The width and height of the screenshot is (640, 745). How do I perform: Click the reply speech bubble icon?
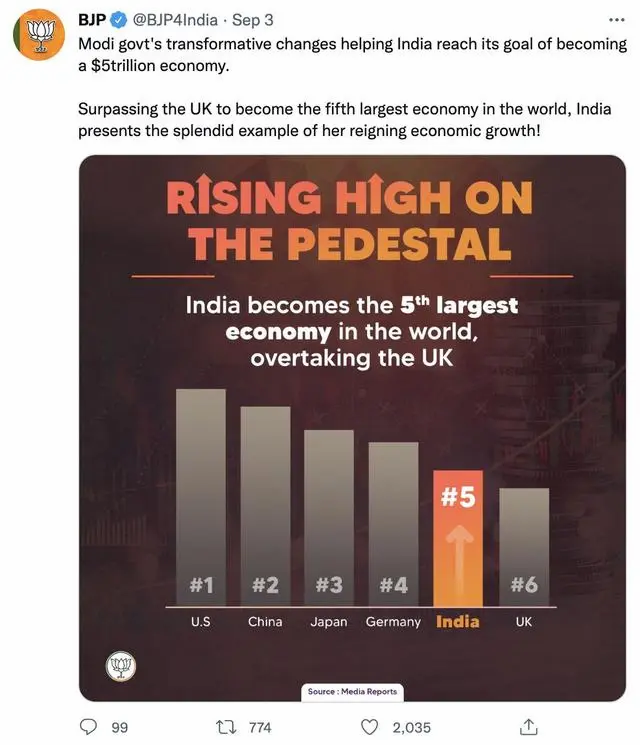[88, 726]
